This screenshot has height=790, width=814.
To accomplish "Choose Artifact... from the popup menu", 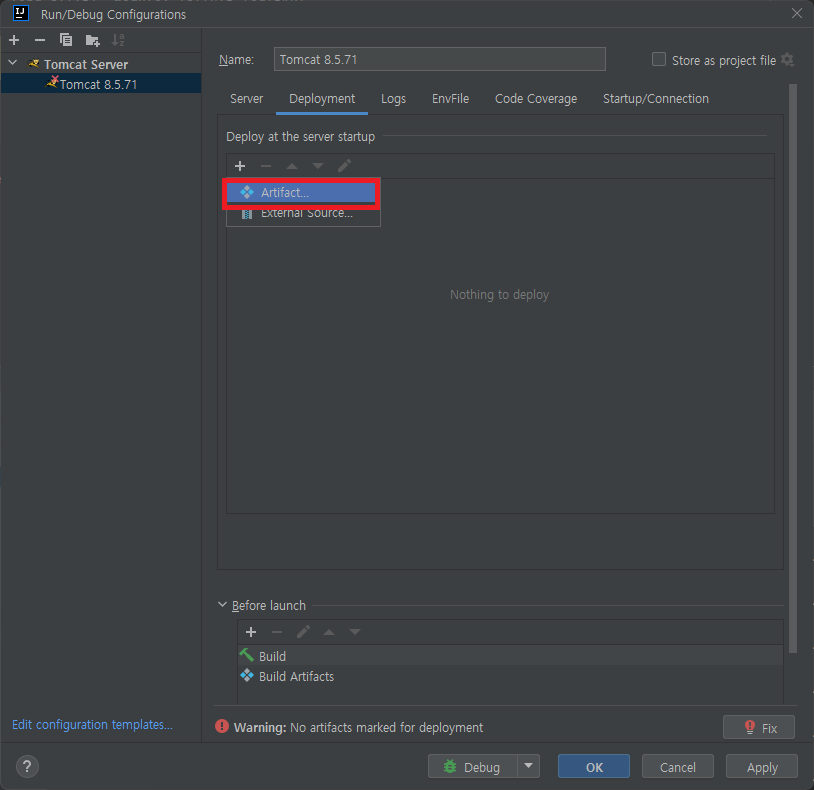I will 301,193.
